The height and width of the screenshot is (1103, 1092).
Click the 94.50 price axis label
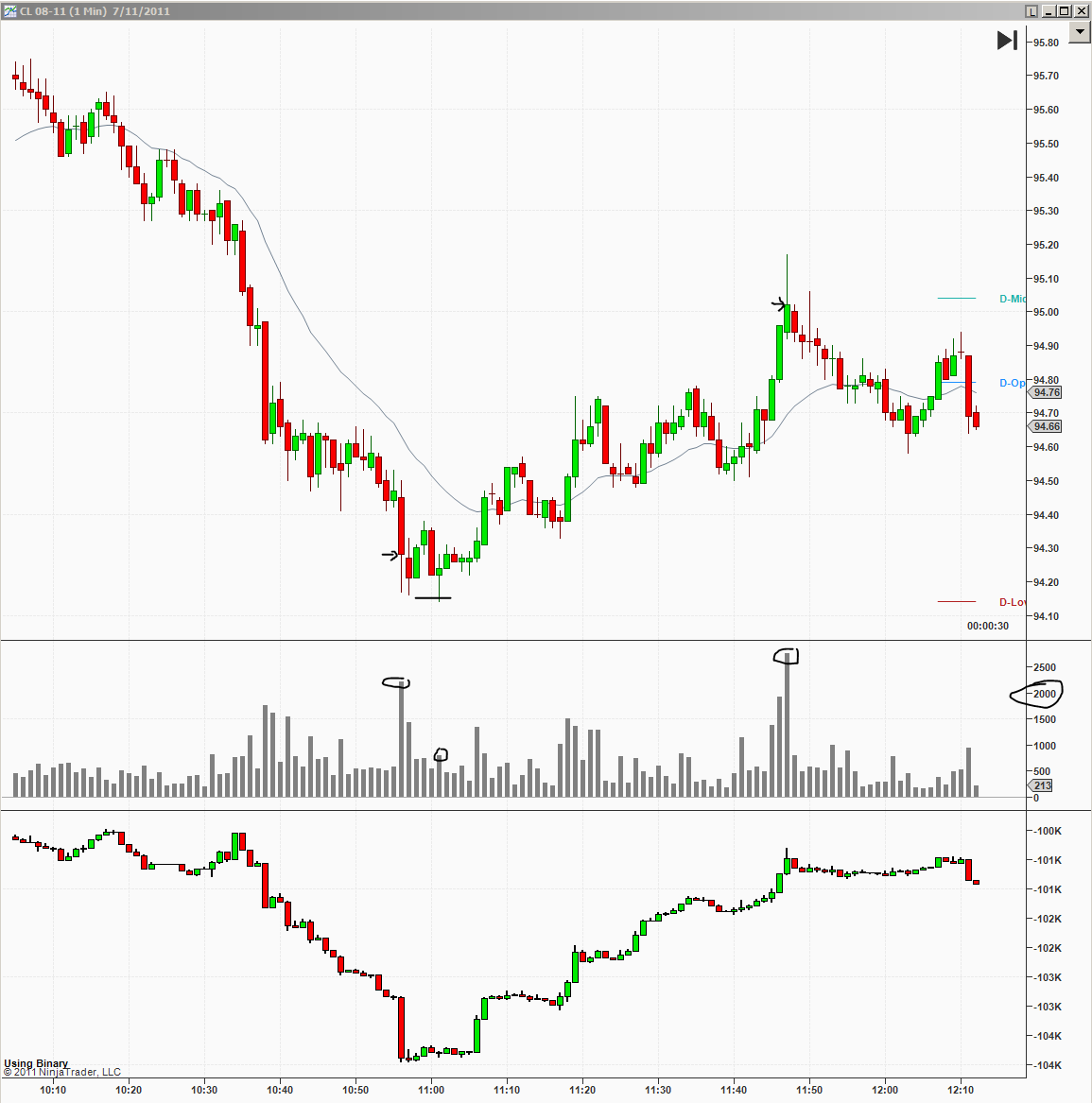click(x=1046, y=481)
